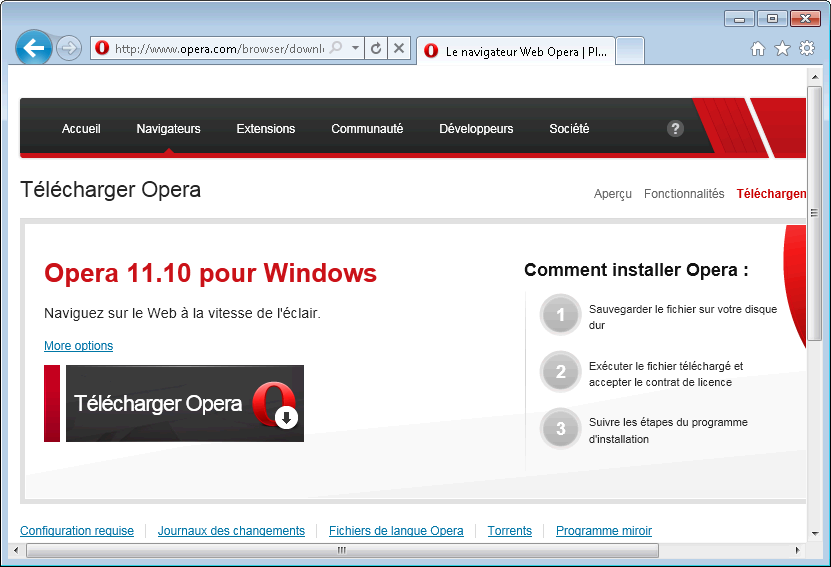Open the Fichiers de langue Opera link
Screen dimensions: 831x567
(396, 530)
